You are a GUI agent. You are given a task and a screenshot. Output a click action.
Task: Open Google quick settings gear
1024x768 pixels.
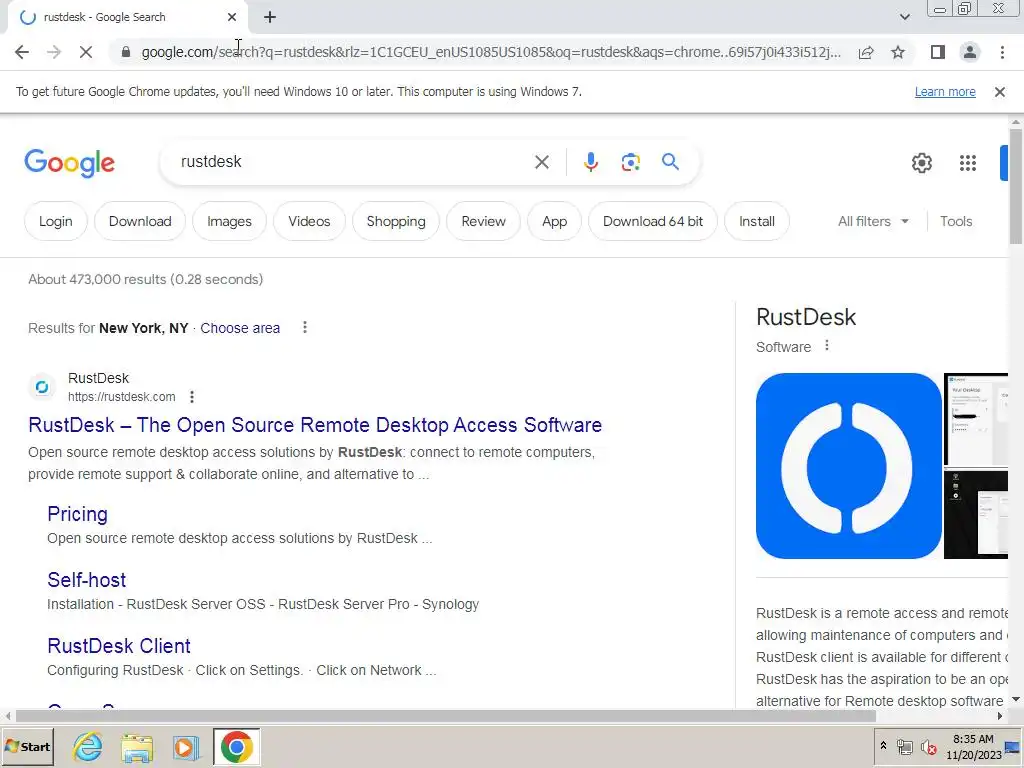pos(921,163)
